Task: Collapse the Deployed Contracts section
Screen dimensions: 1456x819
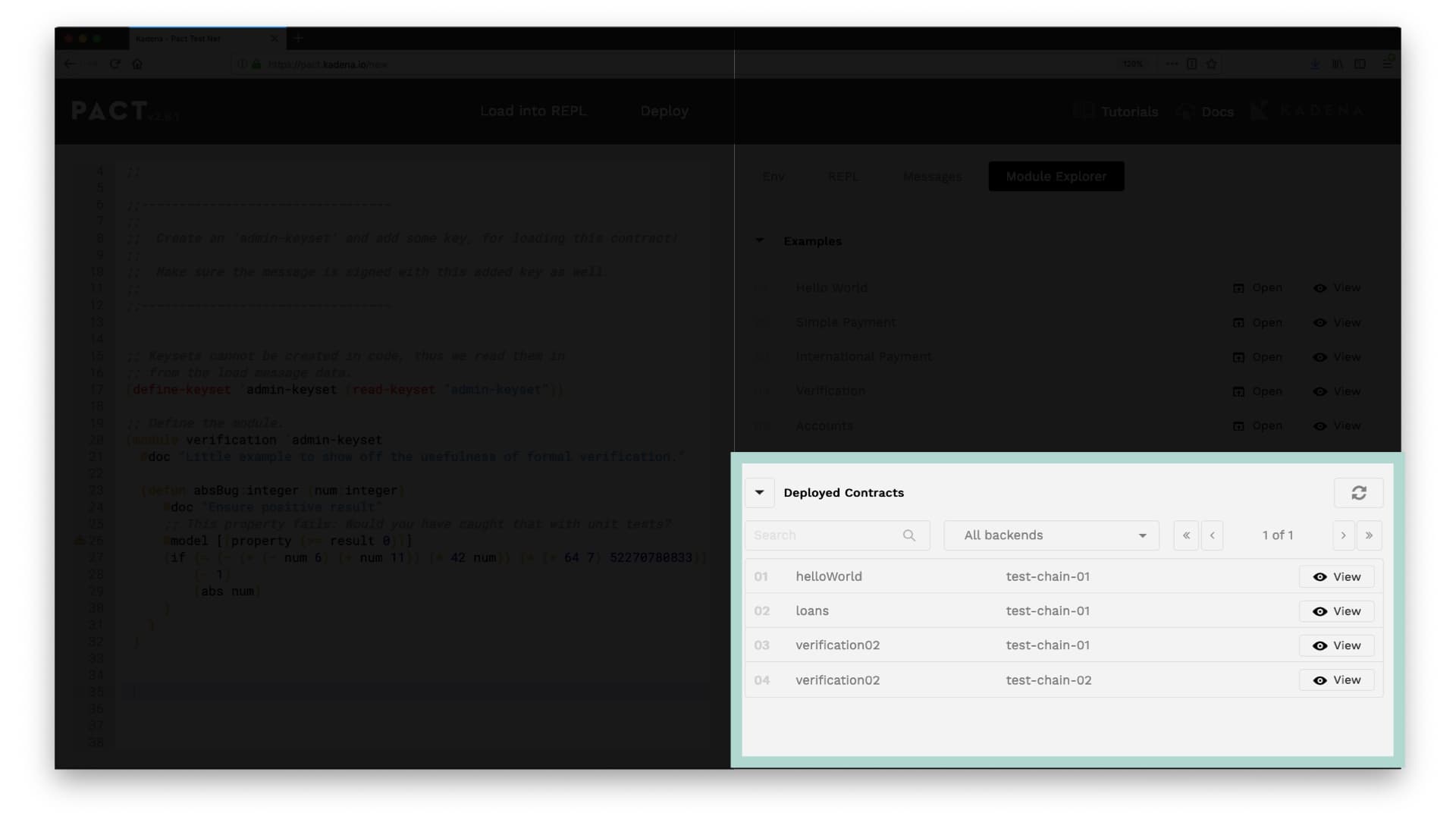Action: point(759,493)
